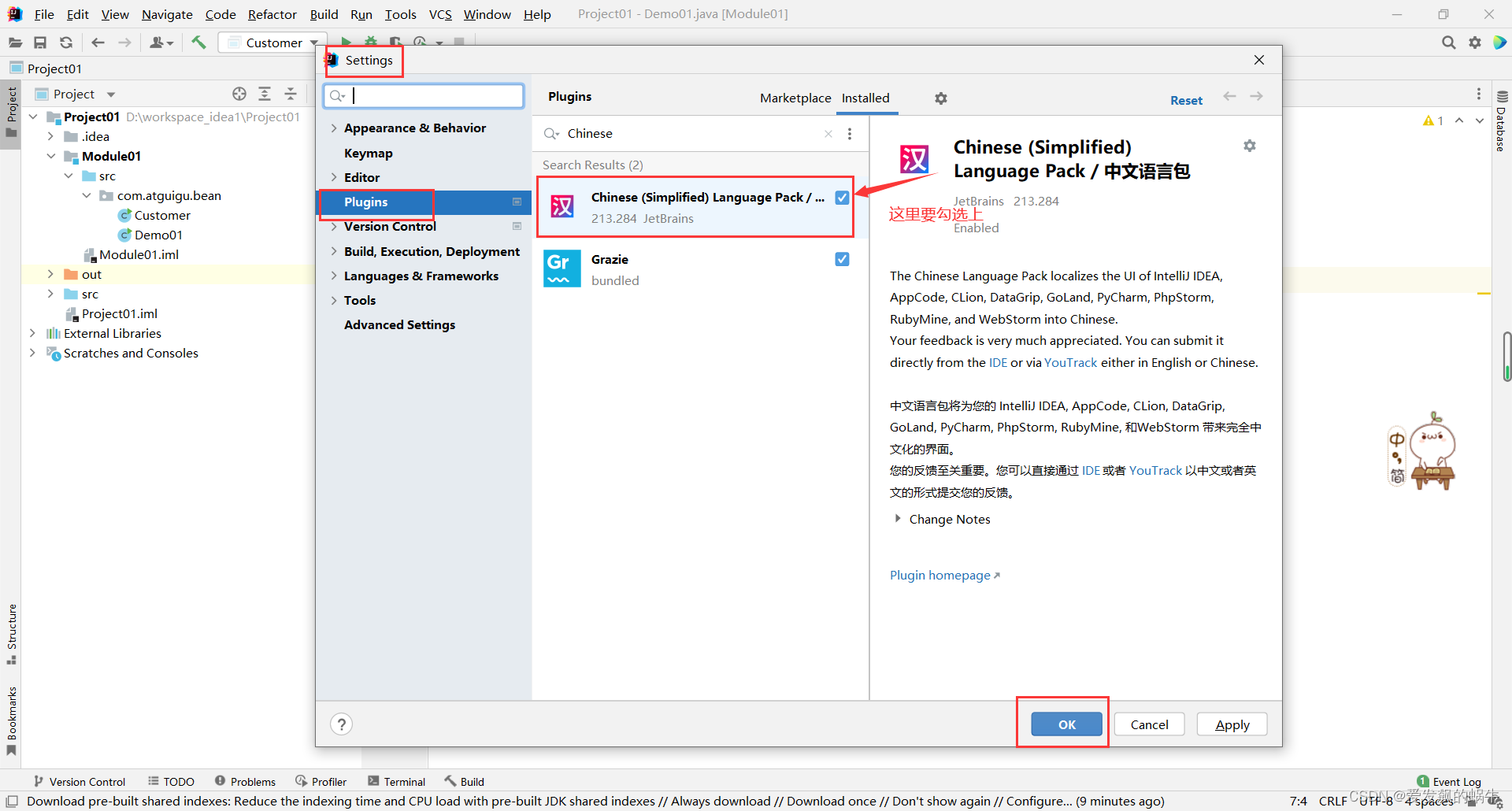Open Search Everywhere magnifier icon
This screenshot has width=1512, height=811.
1448,43
